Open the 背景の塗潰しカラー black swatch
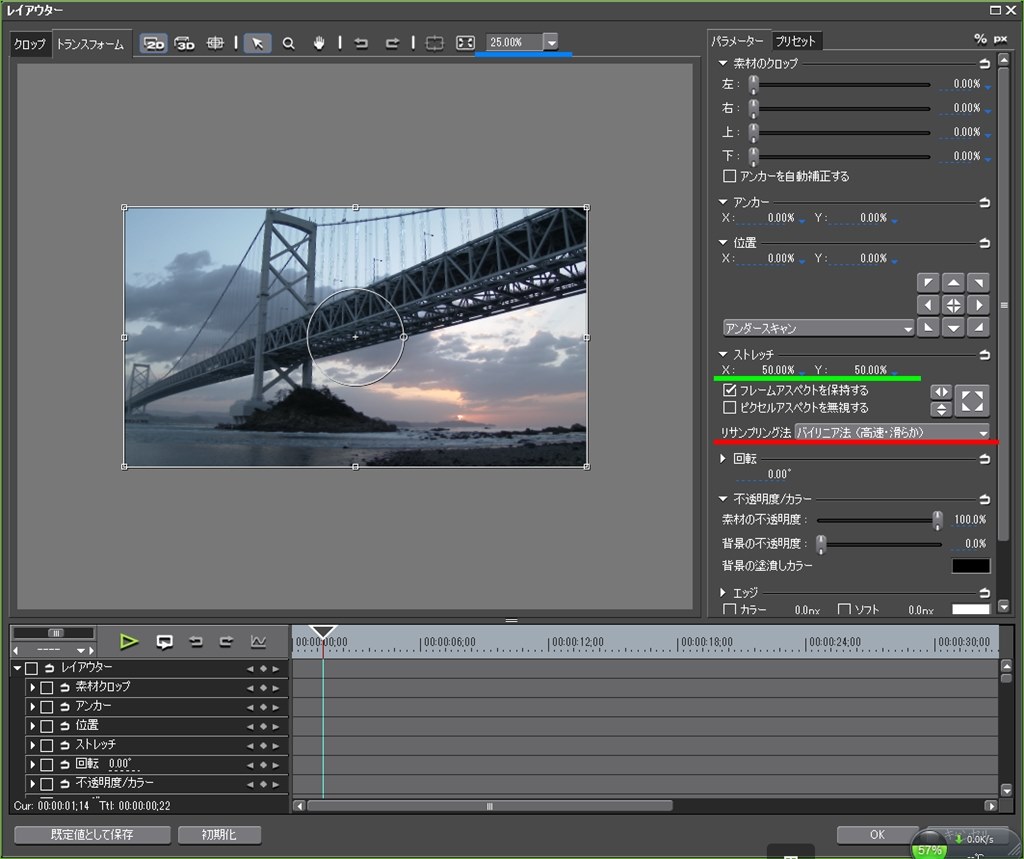 click(970, 566)
